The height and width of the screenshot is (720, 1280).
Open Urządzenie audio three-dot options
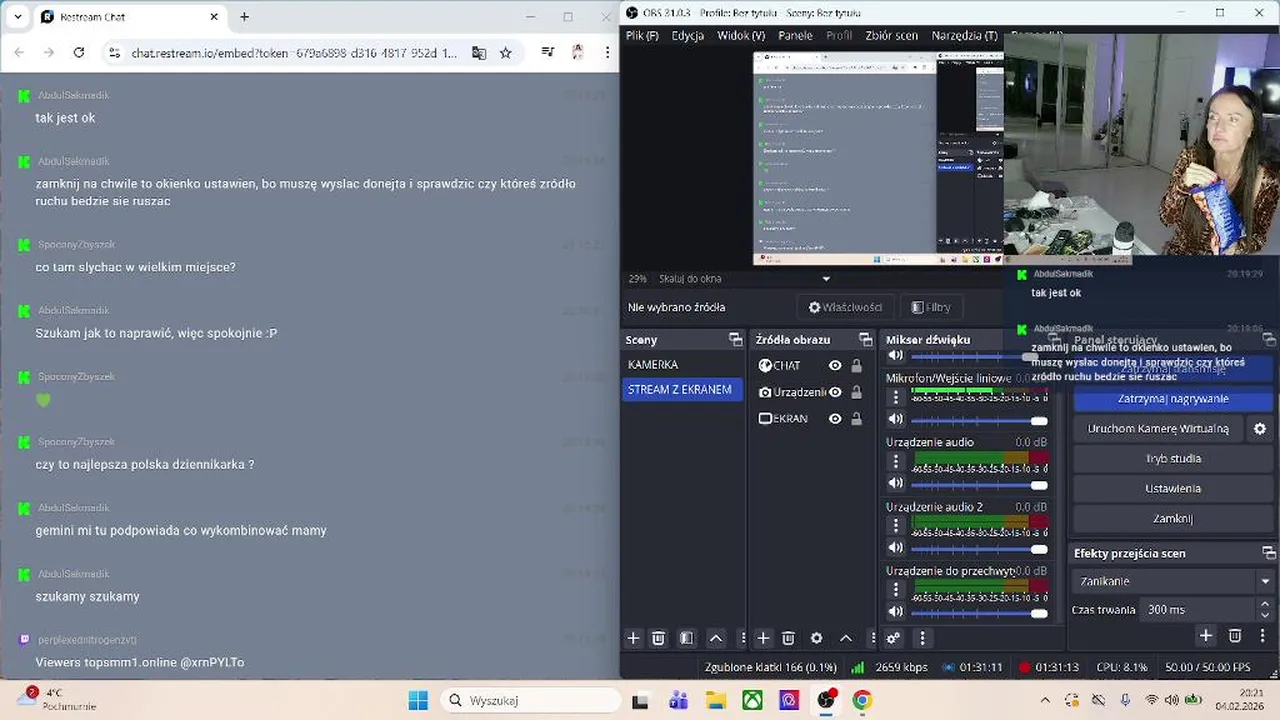896,461
